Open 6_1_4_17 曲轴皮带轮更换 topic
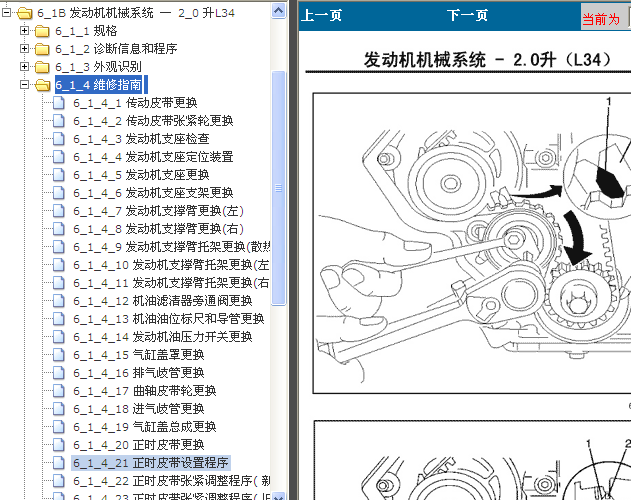The height and width of the screenshot is (500, 631). coord(145,391)
